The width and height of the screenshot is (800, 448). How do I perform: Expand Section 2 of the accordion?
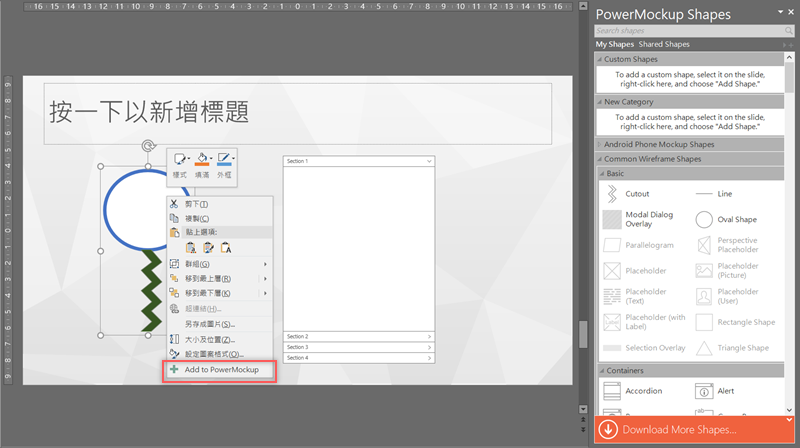357,337
